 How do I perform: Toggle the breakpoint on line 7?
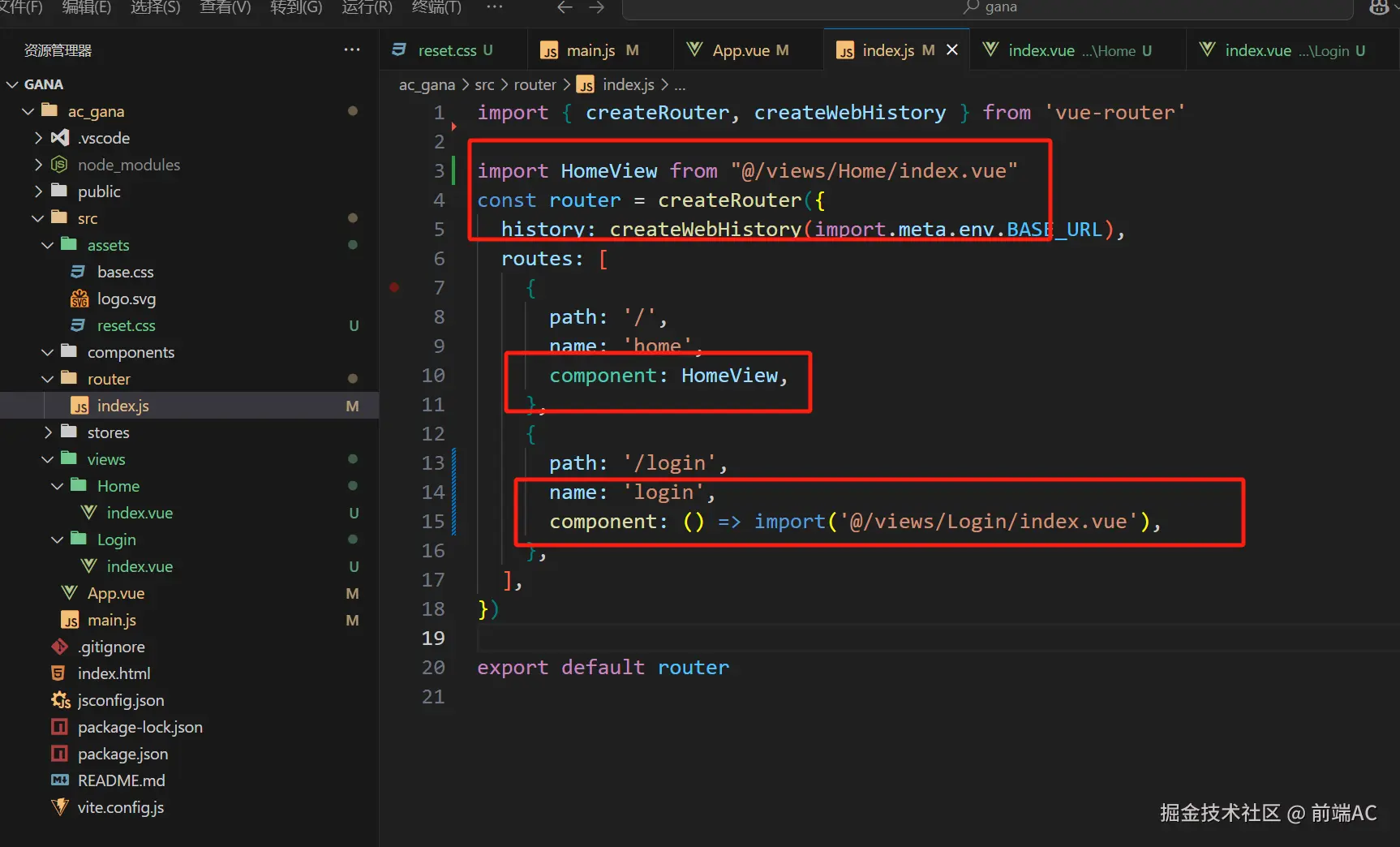(394, 287)
